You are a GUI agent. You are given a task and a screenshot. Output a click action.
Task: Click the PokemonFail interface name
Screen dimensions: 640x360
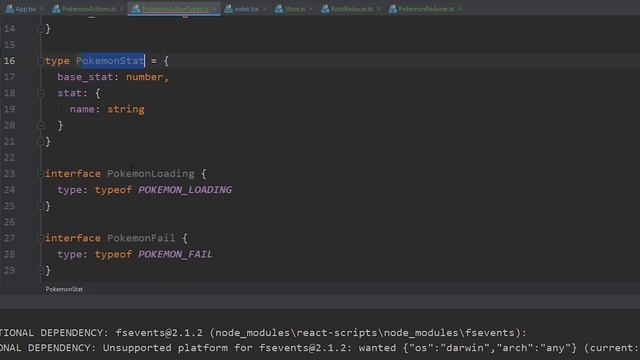point(141,238)
